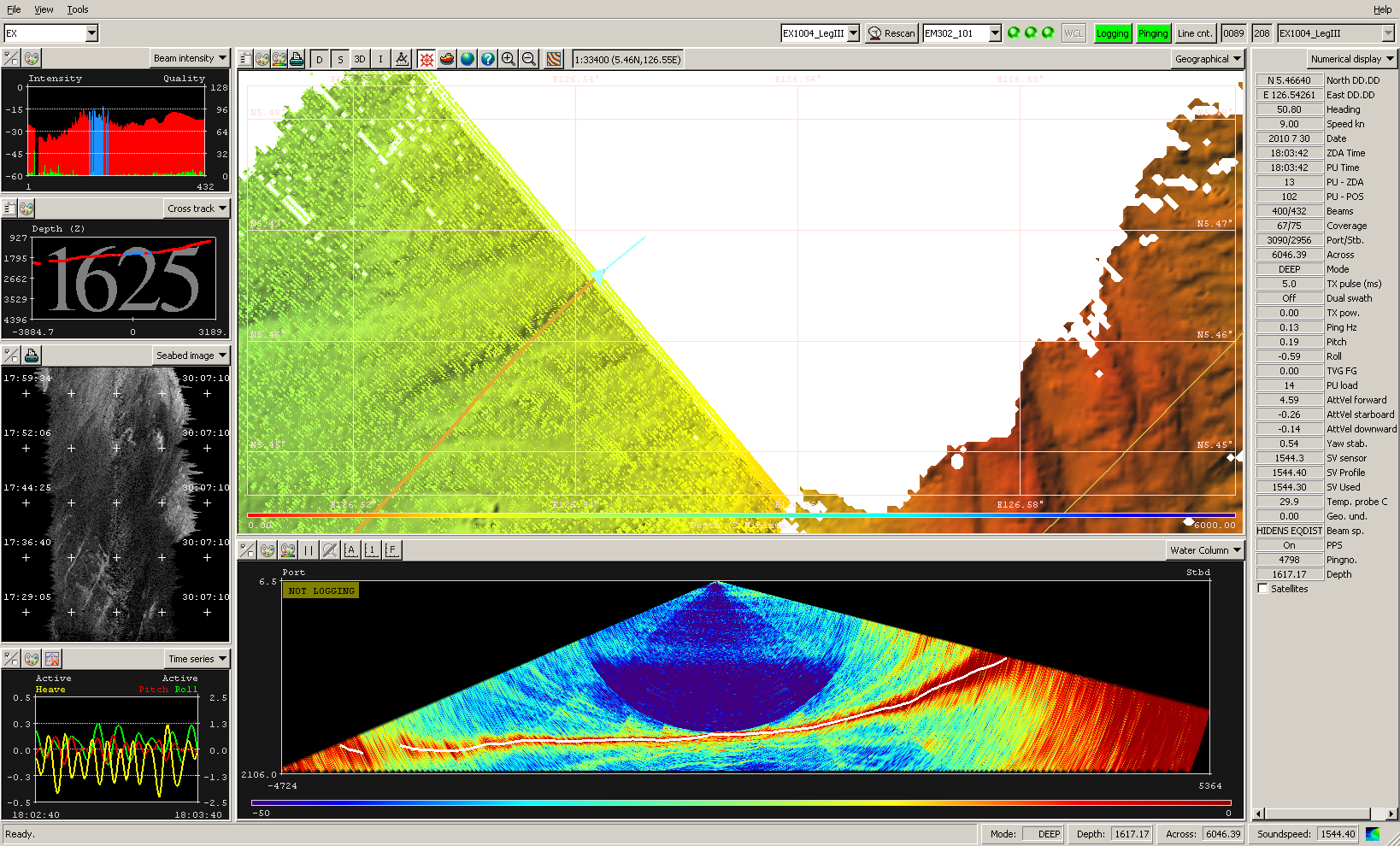Viewport: 1400px width, 846px height.
Task: Click the first green status lamp
Action: 1014,32
